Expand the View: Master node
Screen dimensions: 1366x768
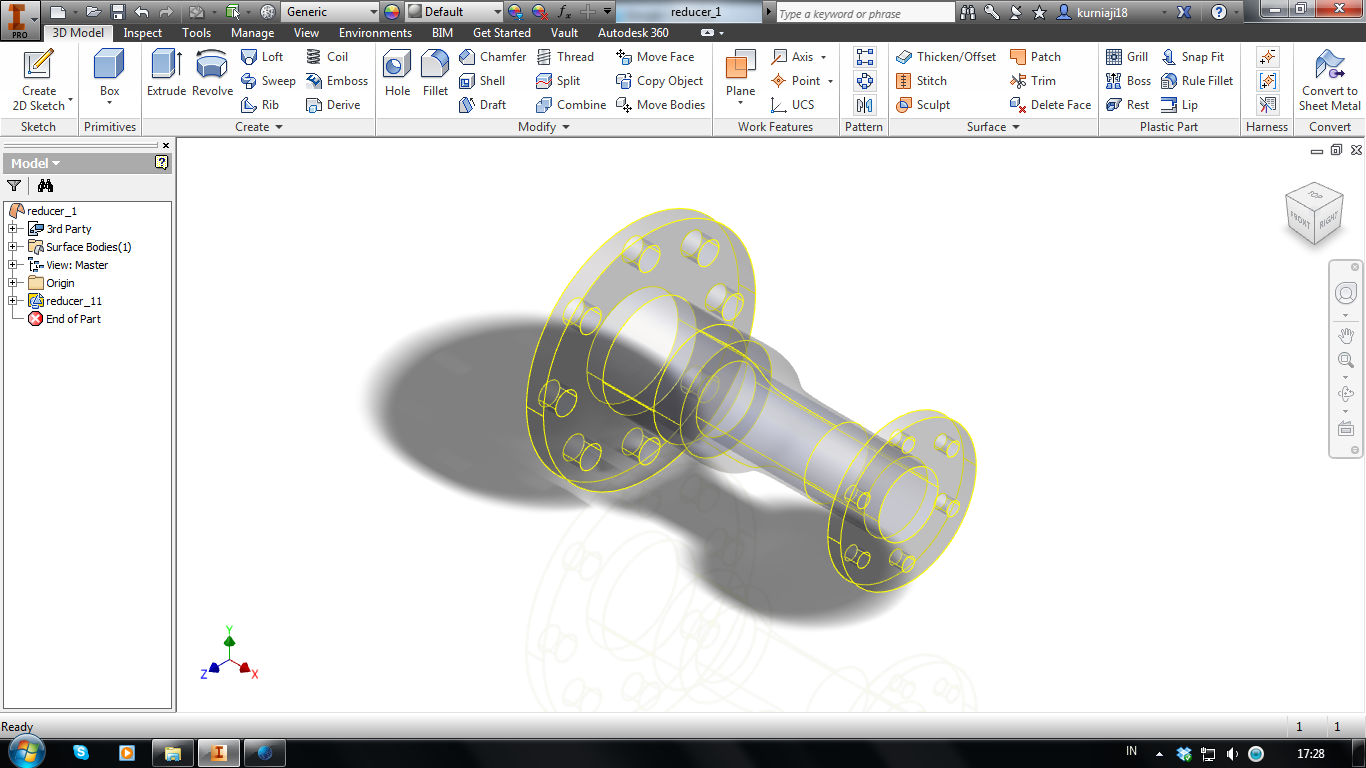click(x=13, y=265)
